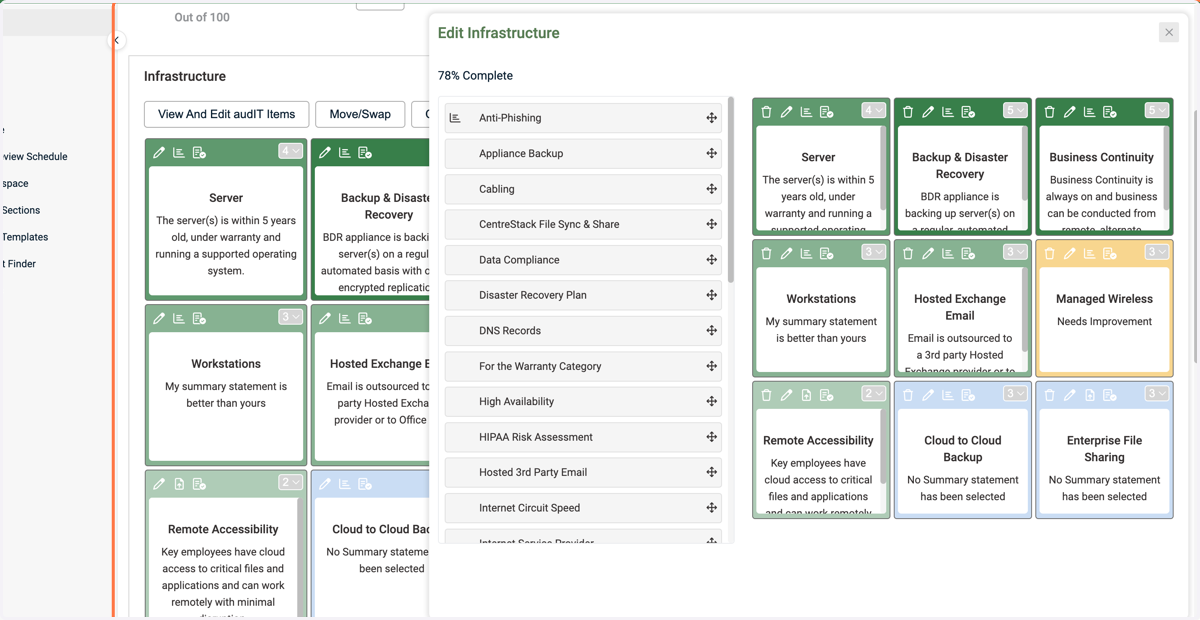Viewport: 1200px width, 620px height.
Task: Select Appliance Backup list item
Action: (583, 154)
